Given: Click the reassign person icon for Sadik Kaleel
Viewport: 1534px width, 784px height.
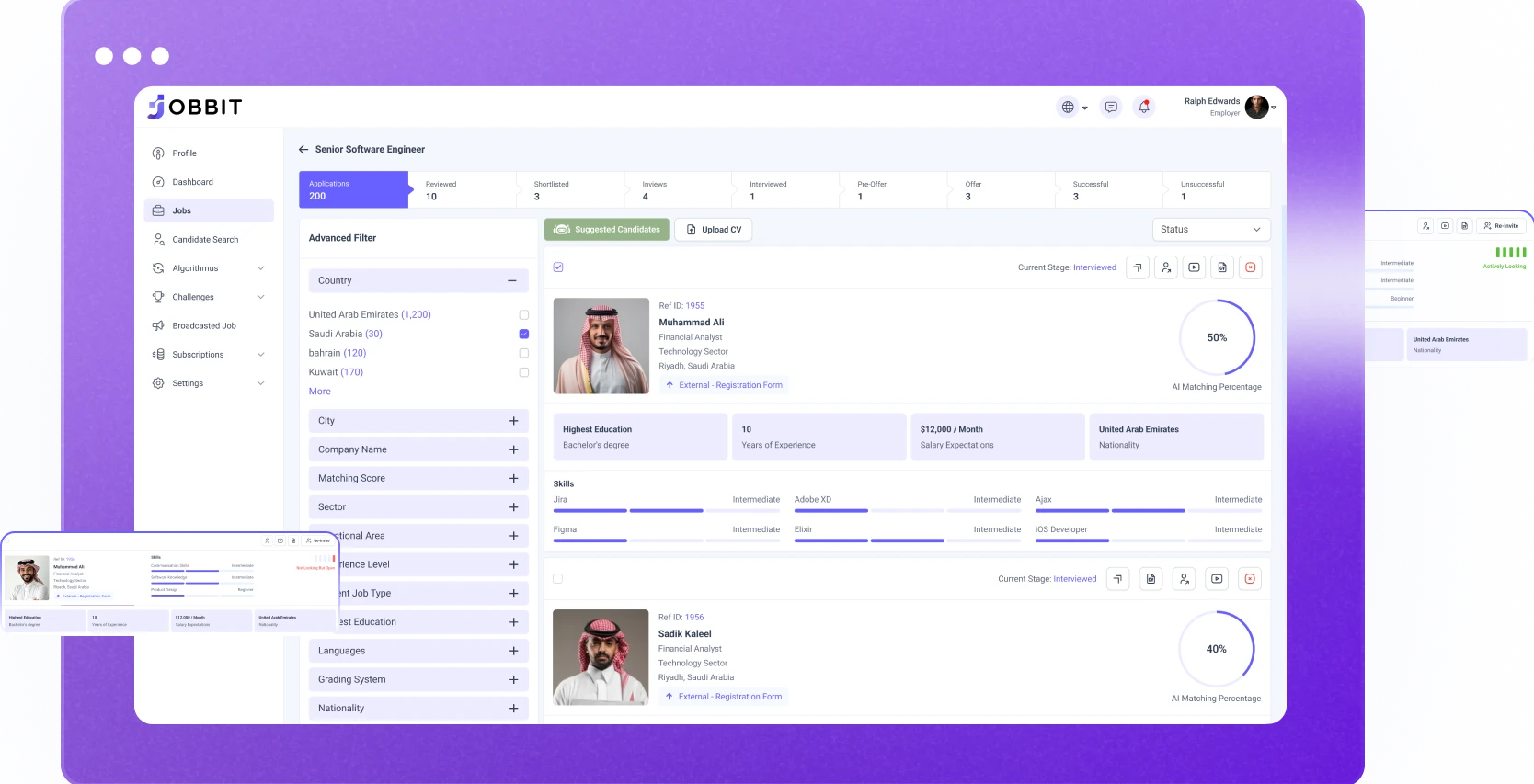Looking at the screenshot, I should point(1185,579).
